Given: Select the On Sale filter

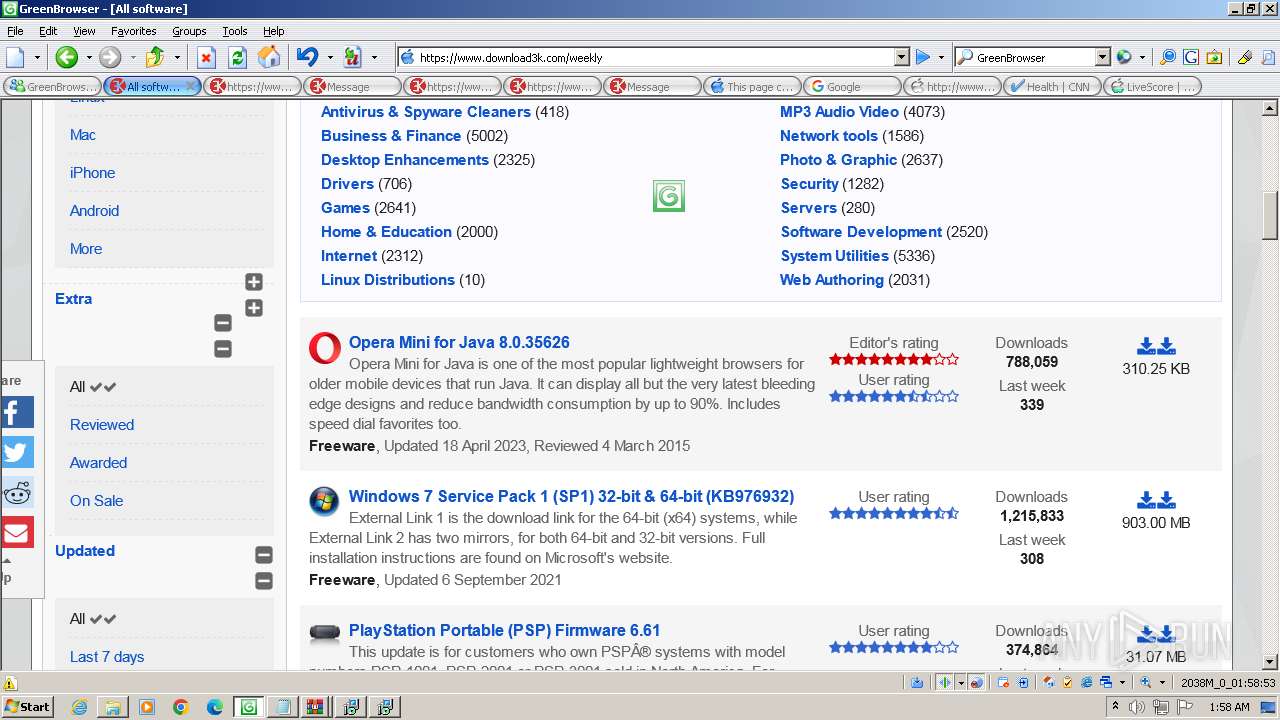Looking at the screenshot, I should click(96, 501).
